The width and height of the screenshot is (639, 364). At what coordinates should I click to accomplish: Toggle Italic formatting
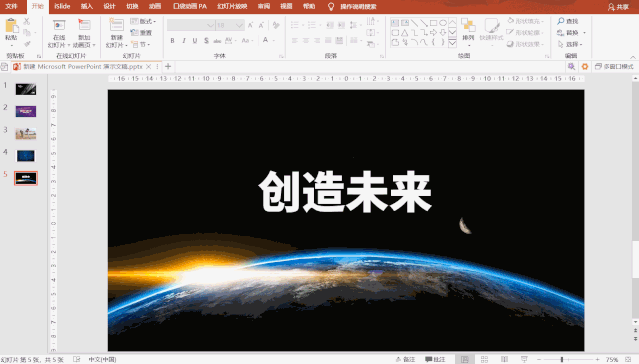(x=184, y=41)
